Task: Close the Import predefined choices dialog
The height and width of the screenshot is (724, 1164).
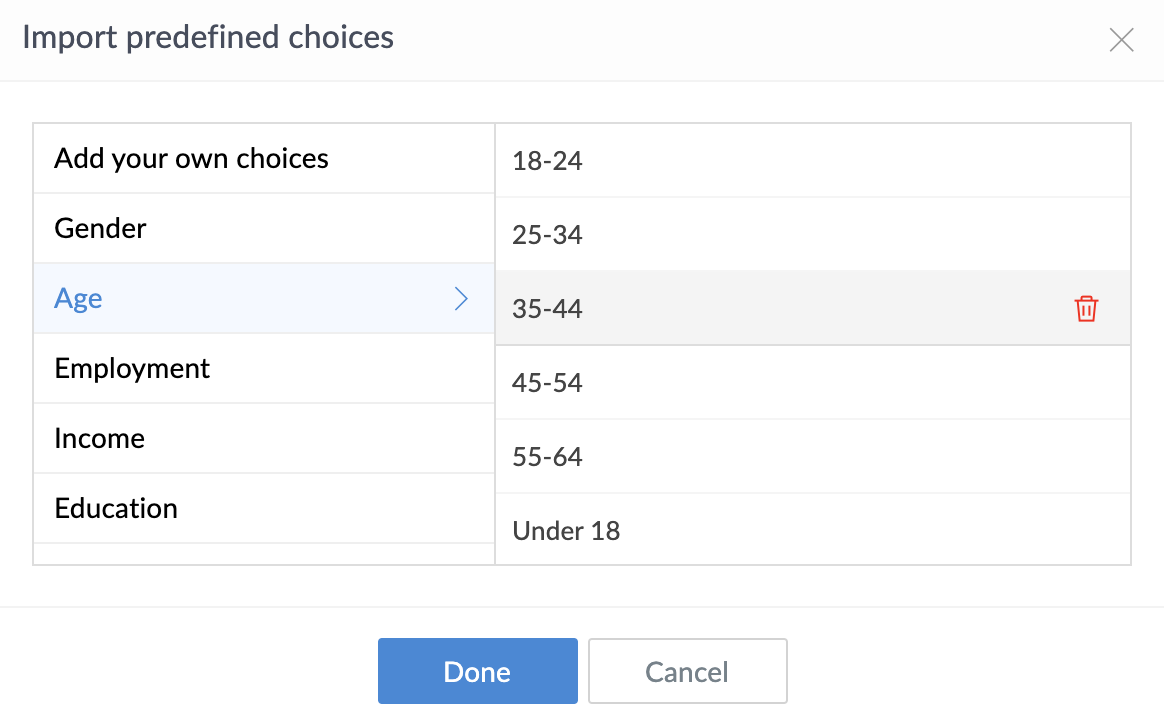Action: coord(1122,40)
